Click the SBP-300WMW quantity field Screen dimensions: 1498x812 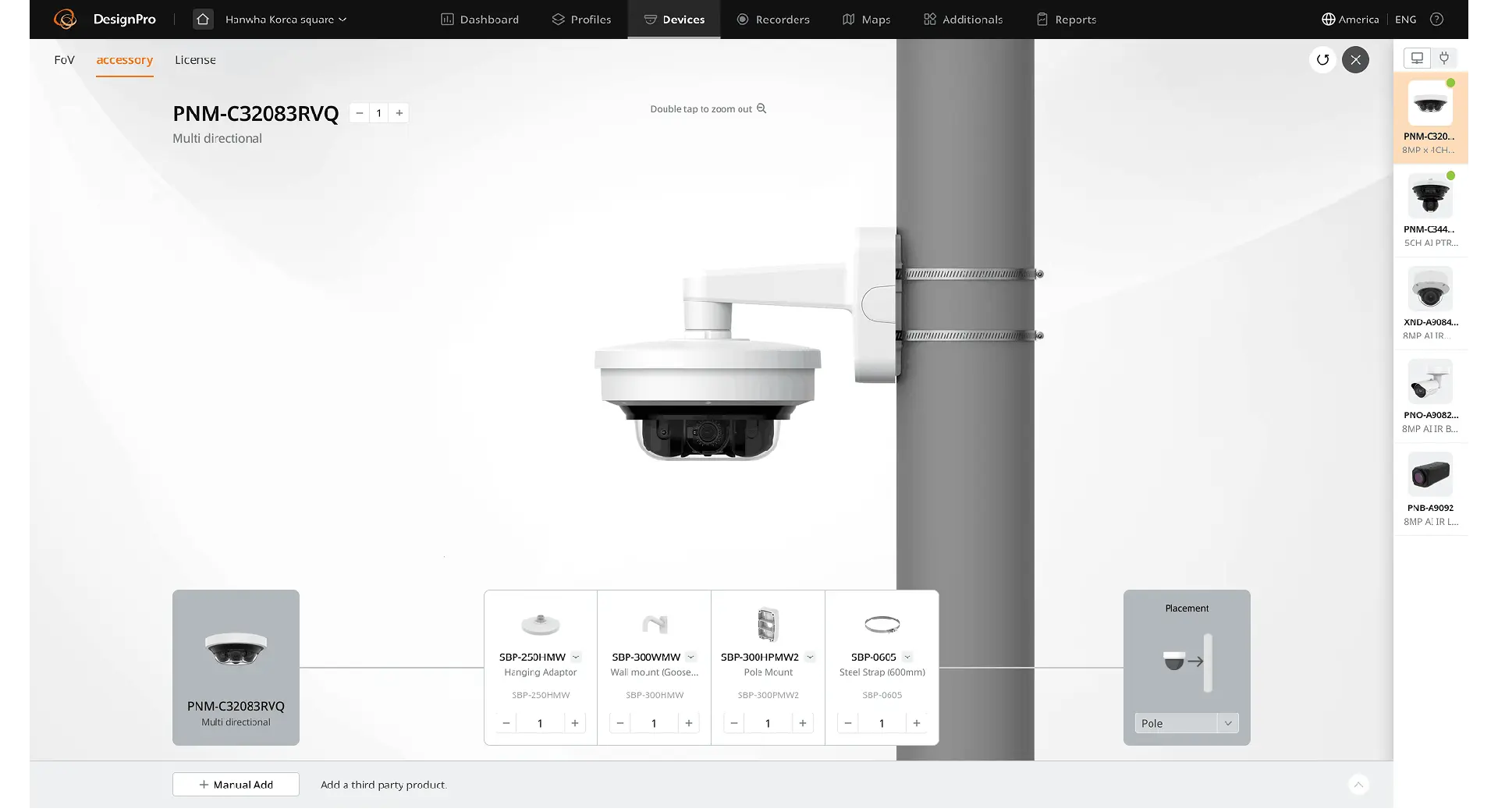pos(654,723)
